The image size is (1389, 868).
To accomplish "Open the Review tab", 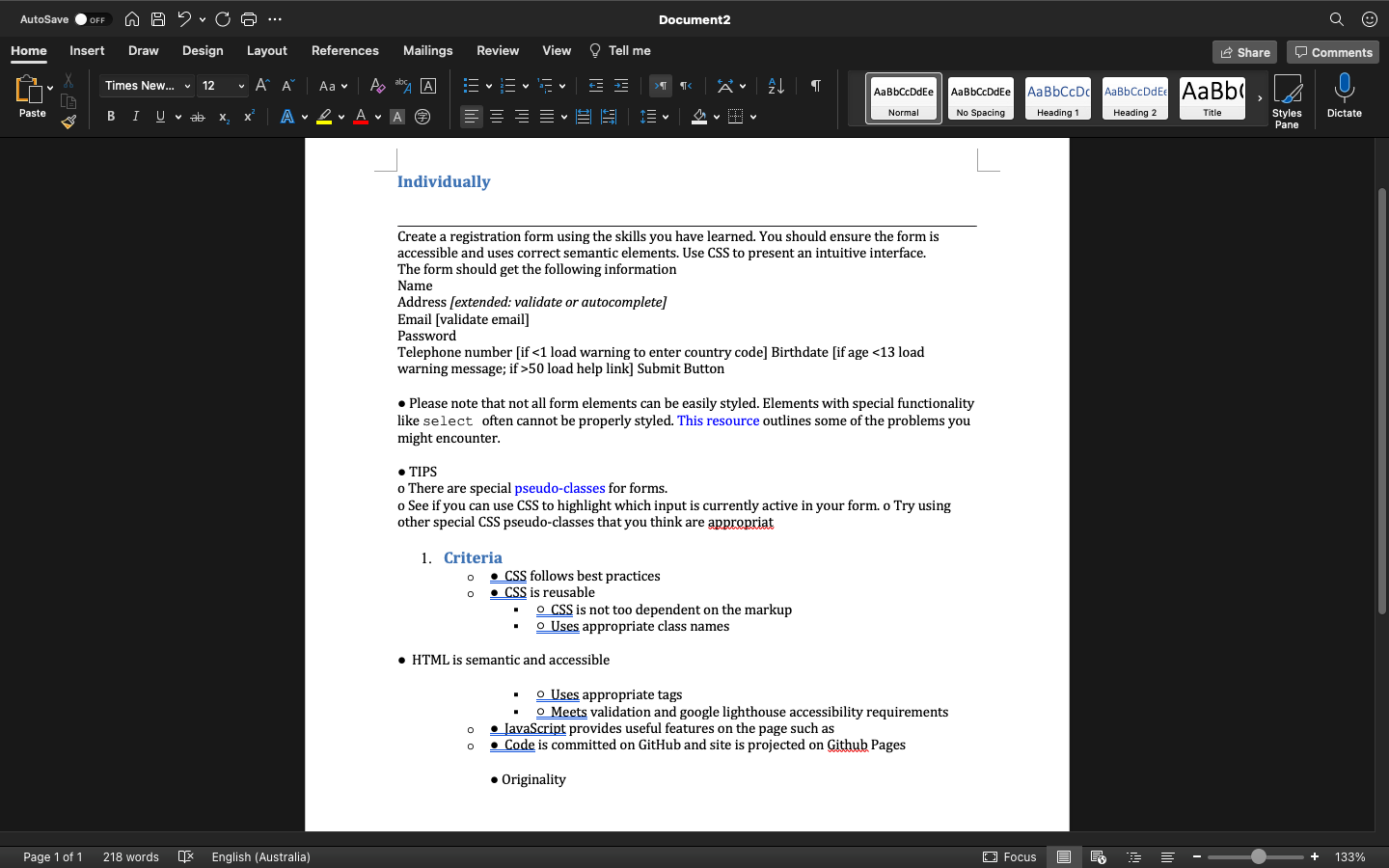I will click(x=498, y=51).
